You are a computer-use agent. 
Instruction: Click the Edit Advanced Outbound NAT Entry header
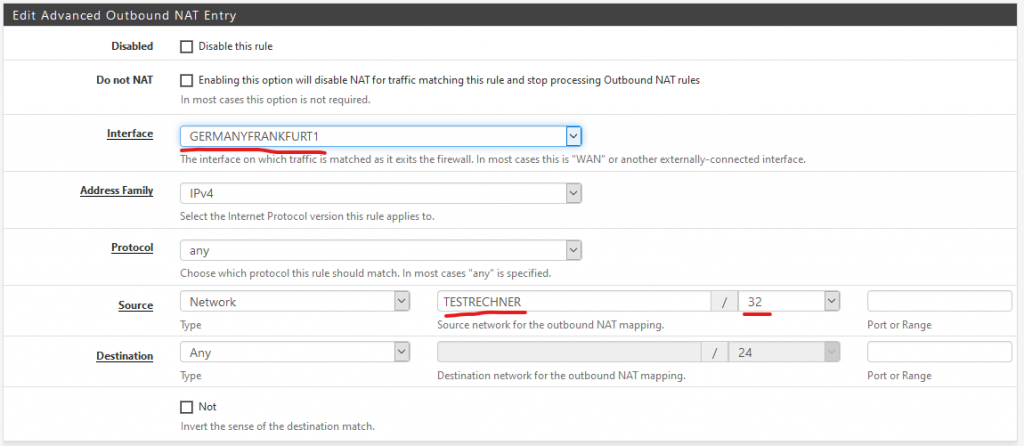click(124, 14)
